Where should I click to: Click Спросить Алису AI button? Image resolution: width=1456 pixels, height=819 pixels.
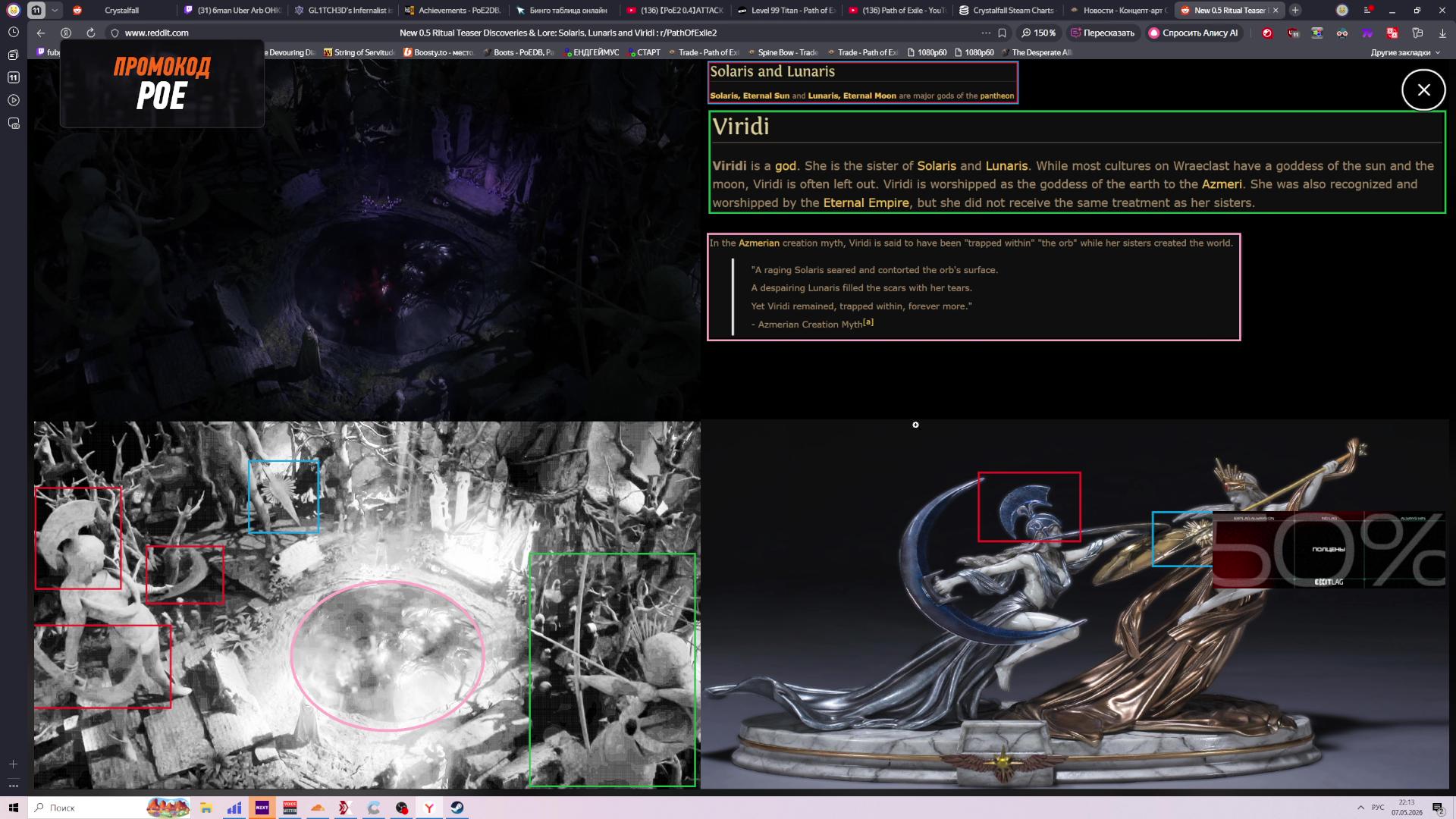1194,33
